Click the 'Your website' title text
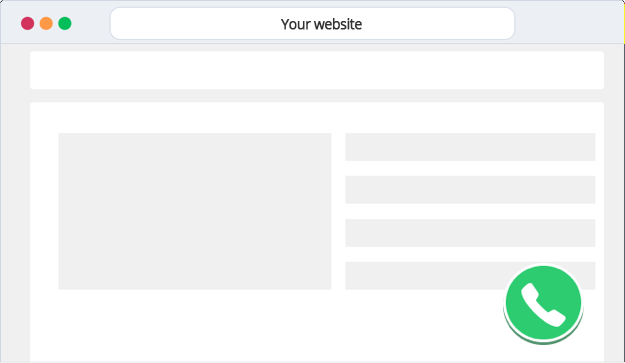 point(321,24)
